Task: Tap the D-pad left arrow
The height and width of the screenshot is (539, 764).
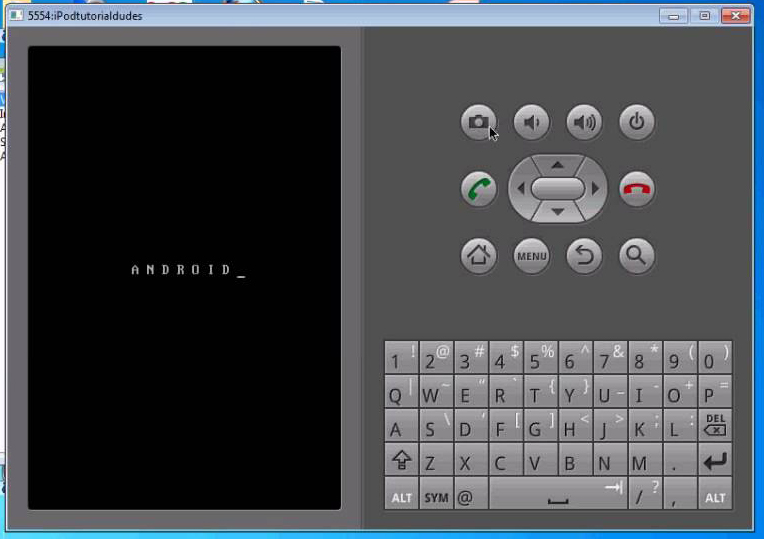Action: [x=520, y=189]
